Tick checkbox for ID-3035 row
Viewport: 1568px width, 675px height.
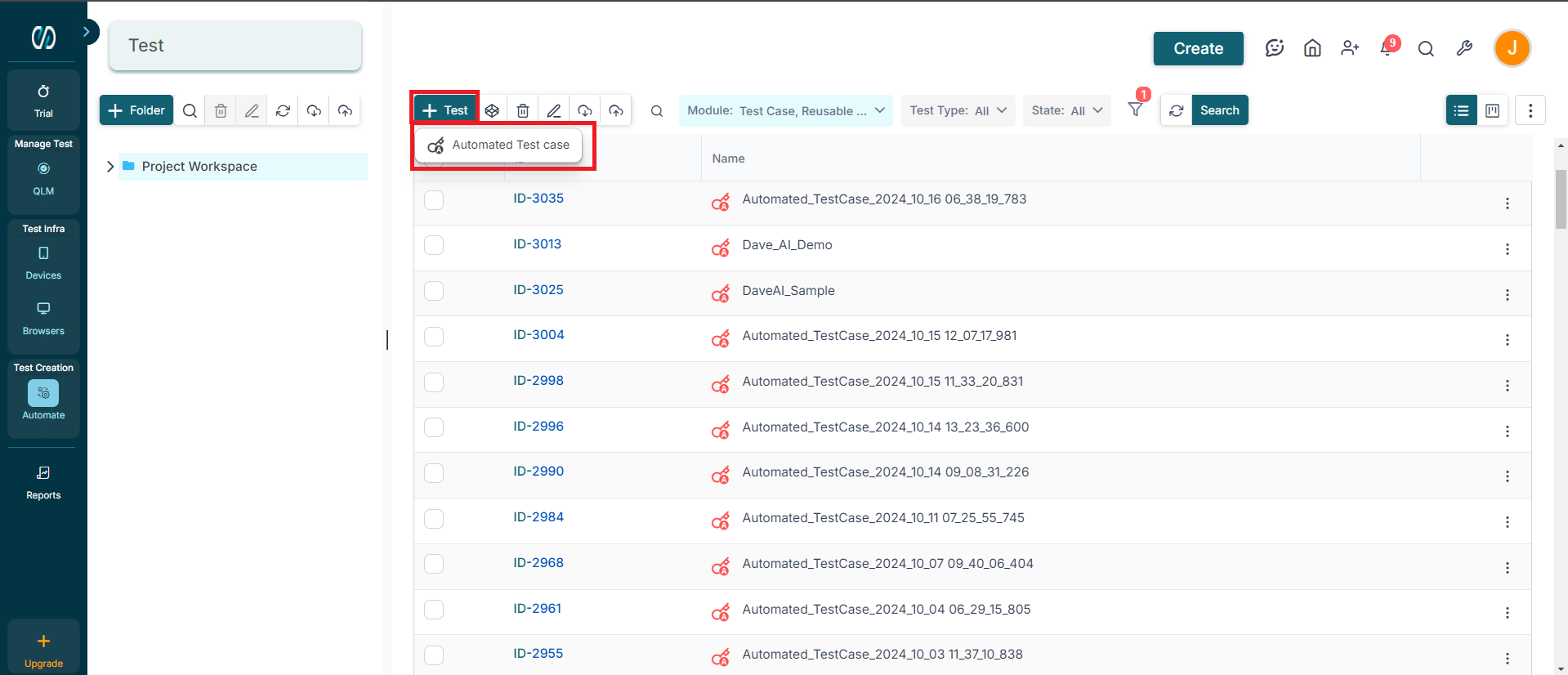[434, 200]
